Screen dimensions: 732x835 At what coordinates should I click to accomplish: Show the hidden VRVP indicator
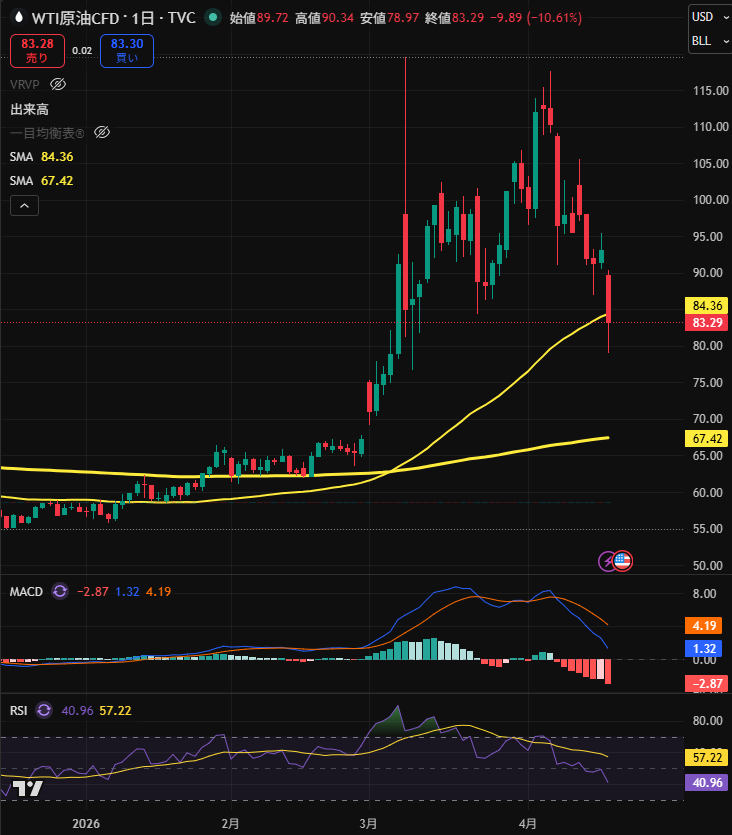(x=58, y=84)
